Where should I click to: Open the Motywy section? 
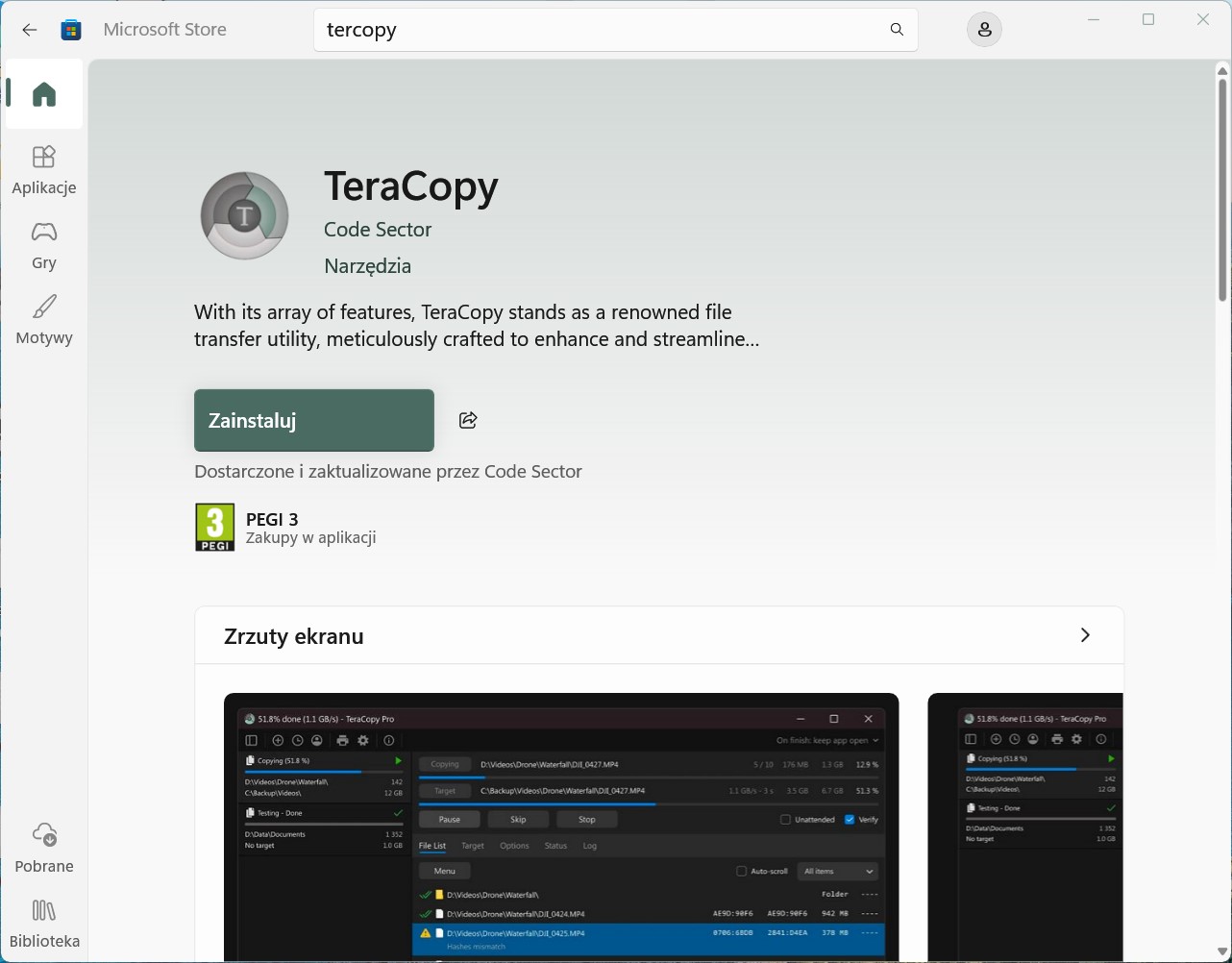coord(44,320)
